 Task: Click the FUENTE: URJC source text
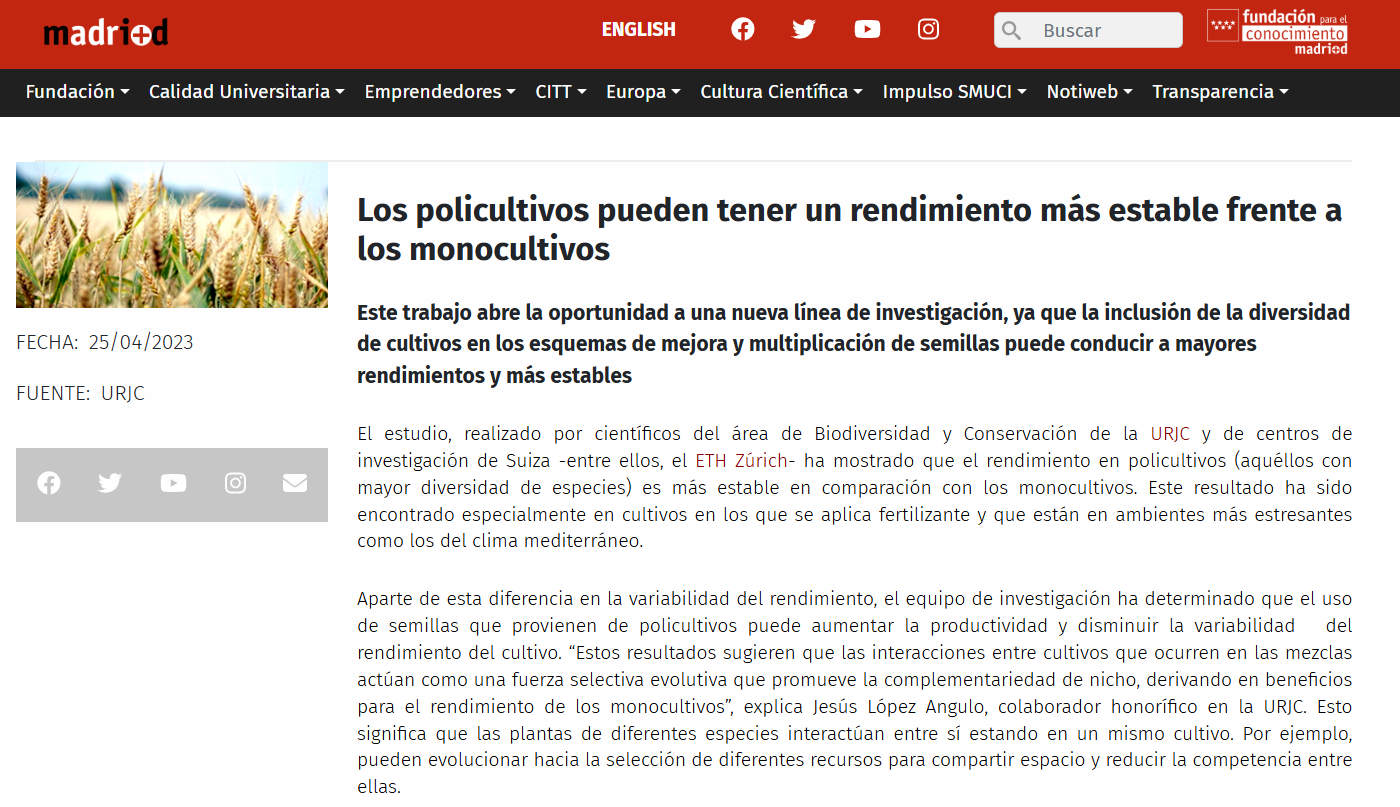point(81,394)
